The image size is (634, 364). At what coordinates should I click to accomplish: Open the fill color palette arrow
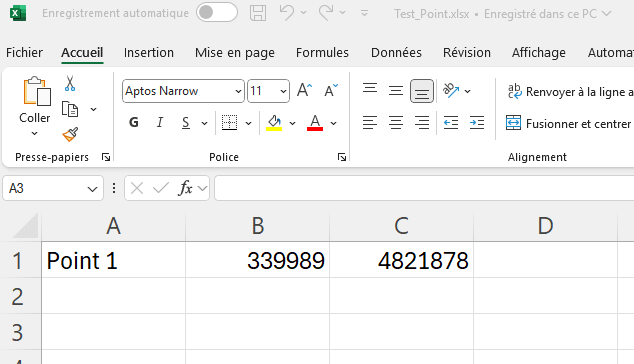tap(292, 123)
